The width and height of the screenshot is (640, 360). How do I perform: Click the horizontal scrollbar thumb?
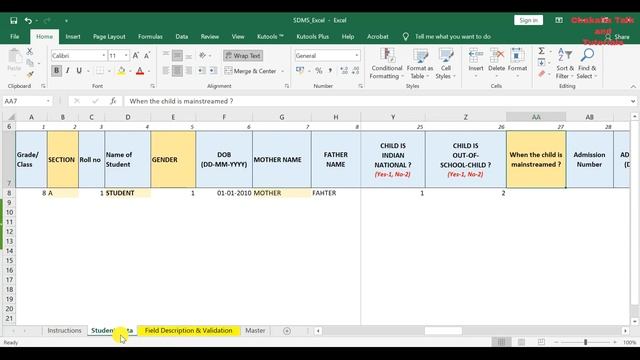point(443,331)
